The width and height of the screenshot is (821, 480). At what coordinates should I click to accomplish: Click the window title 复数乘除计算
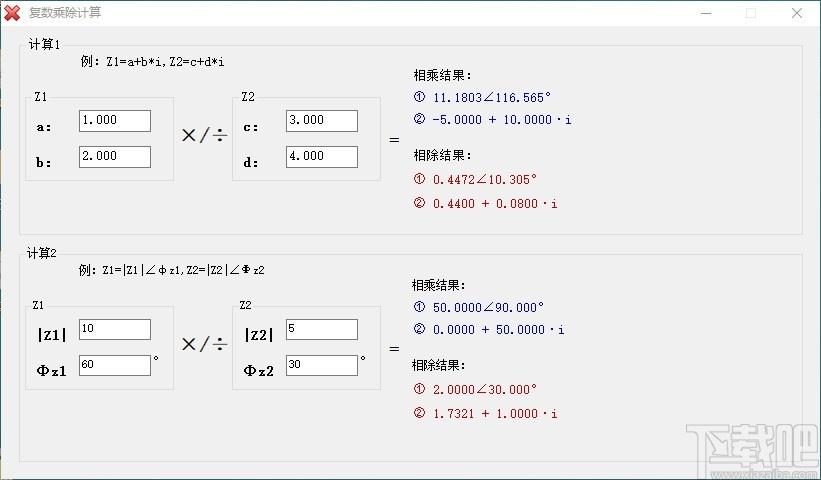pos(65,13)
